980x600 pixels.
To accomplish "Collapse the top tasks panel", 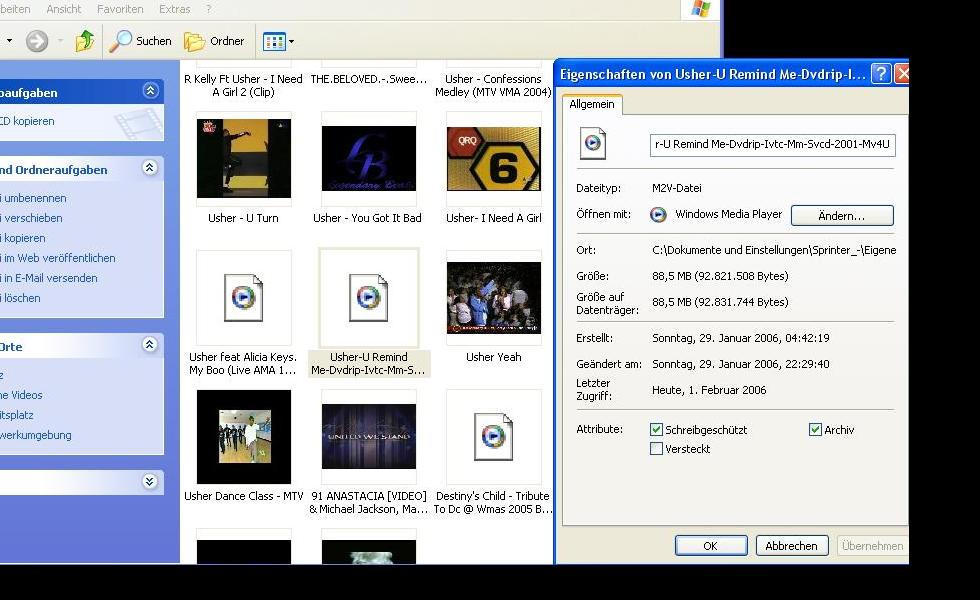I will (150, 91).
